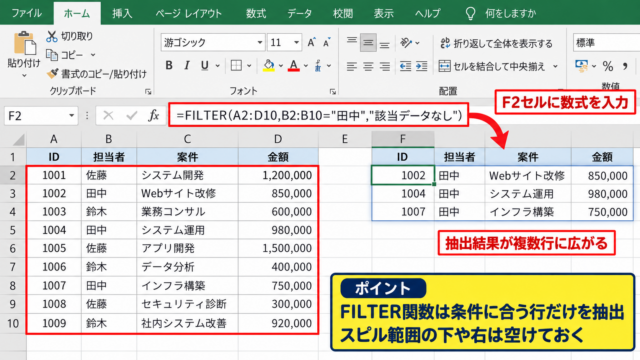Open the font name 游ゴシック dropdown

point(260,42)
